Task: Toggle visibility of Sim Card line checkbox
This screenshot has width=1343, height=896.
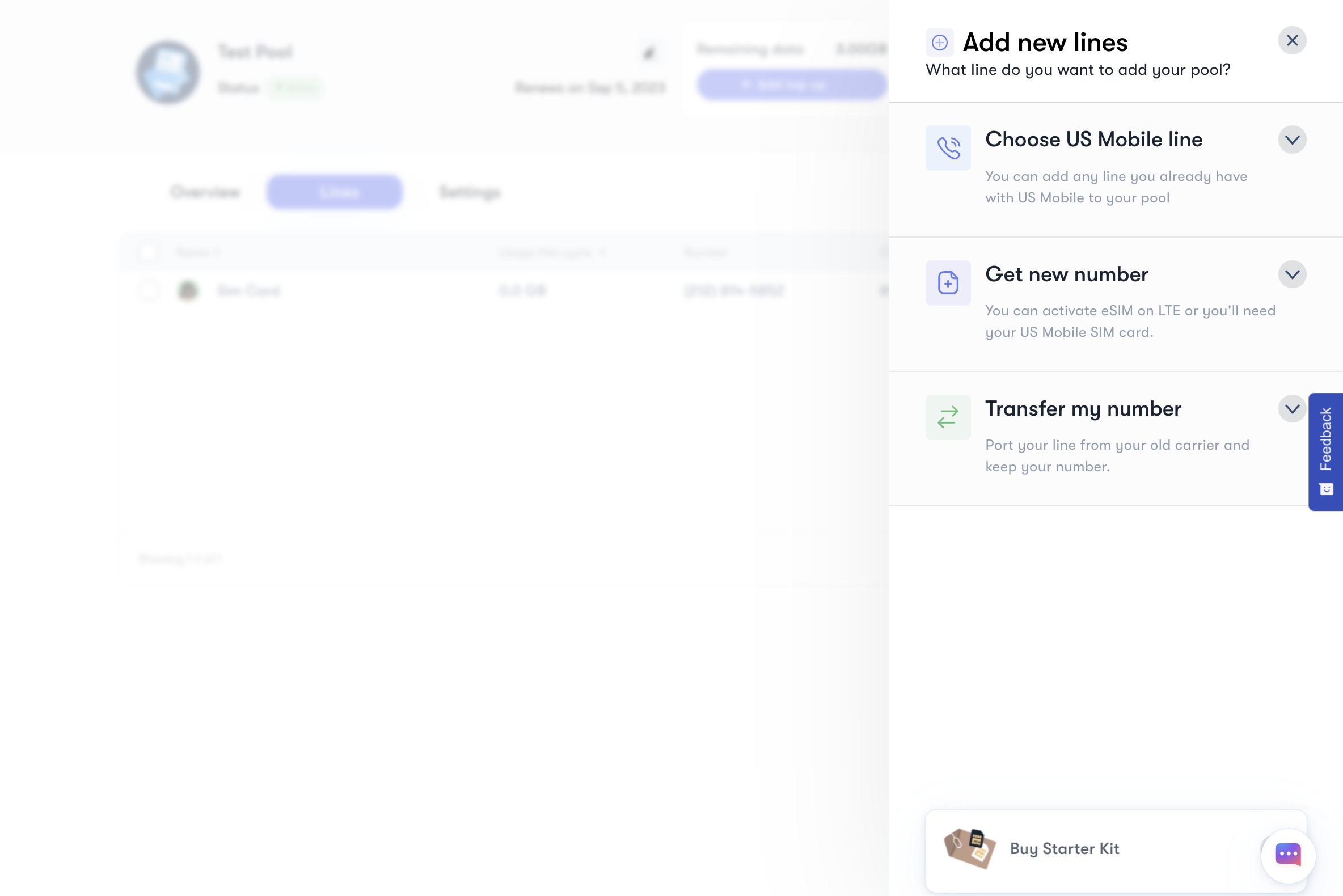Action: 149,290
